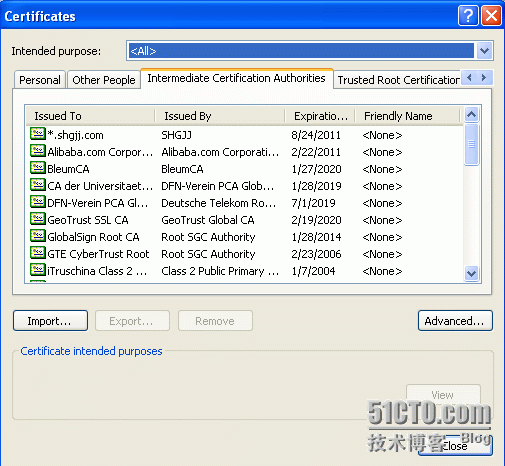505x466 pixels.
Task: Click the certificate icon for CA der Universitaet
Action: click(x=38, y=185)
